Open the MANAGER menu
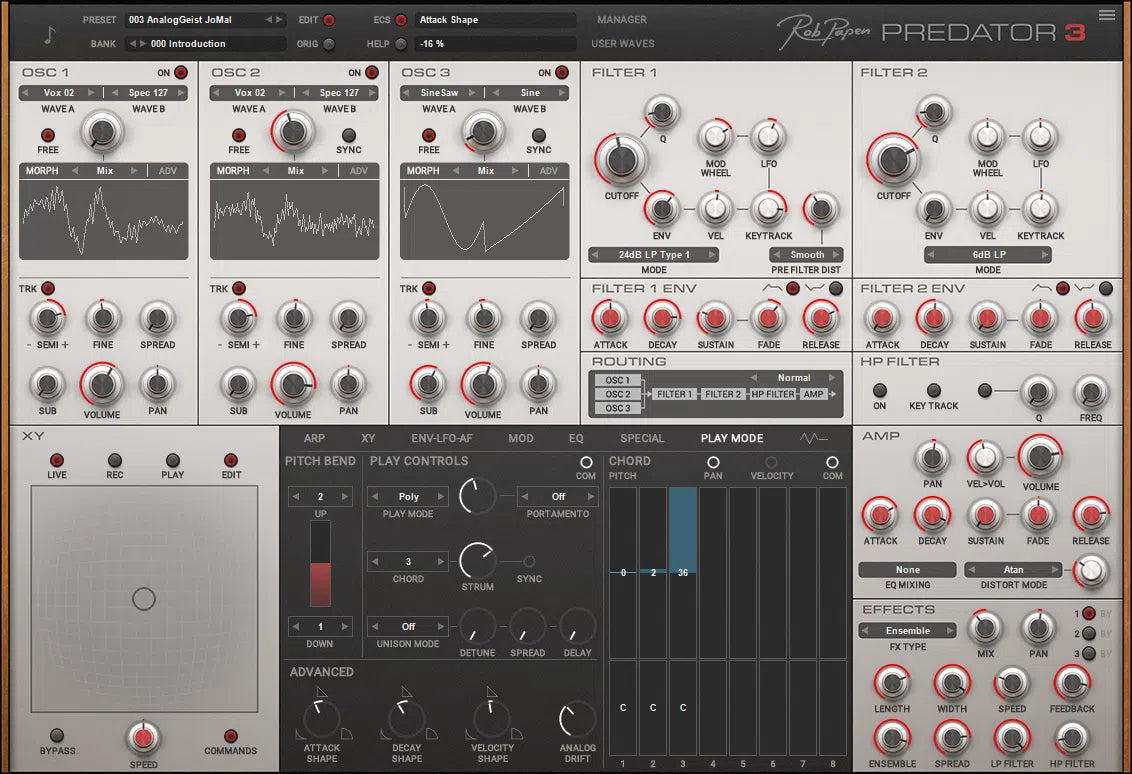1132x774 pixels. pyautogui.click(x=621, y=19)
